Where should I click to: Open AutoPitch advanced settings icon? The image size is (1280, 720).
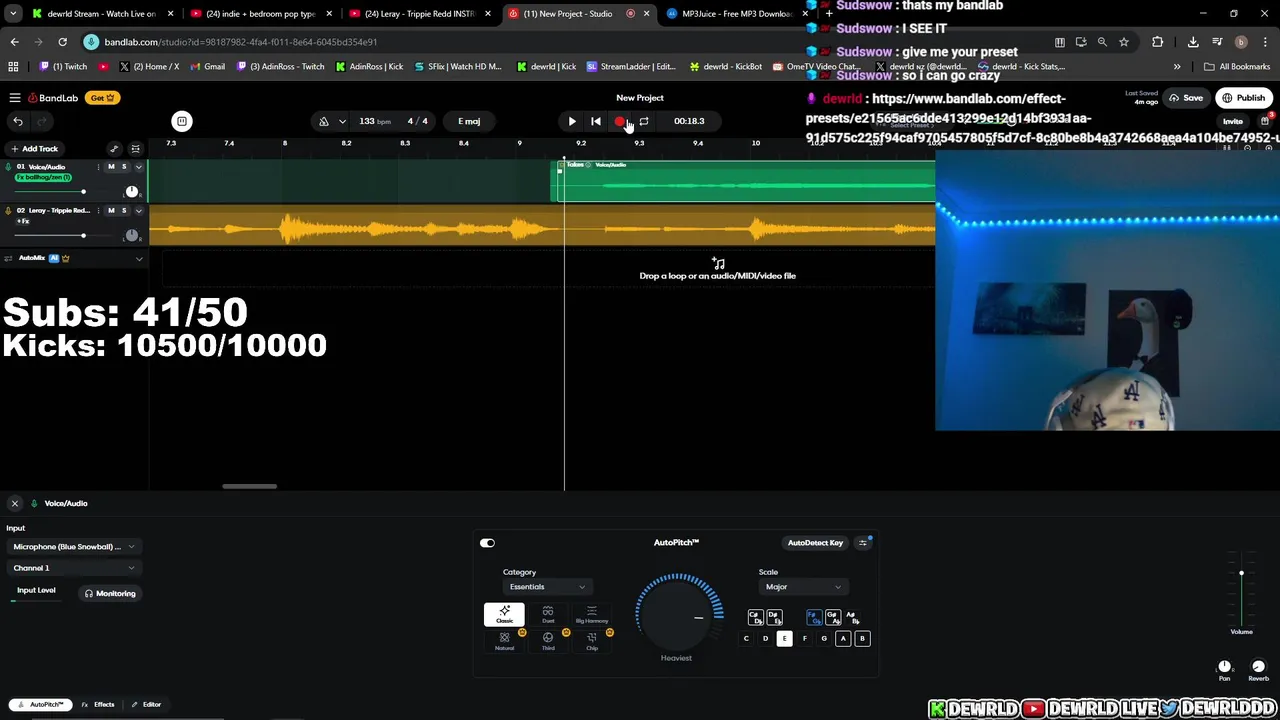coord(864,543)
